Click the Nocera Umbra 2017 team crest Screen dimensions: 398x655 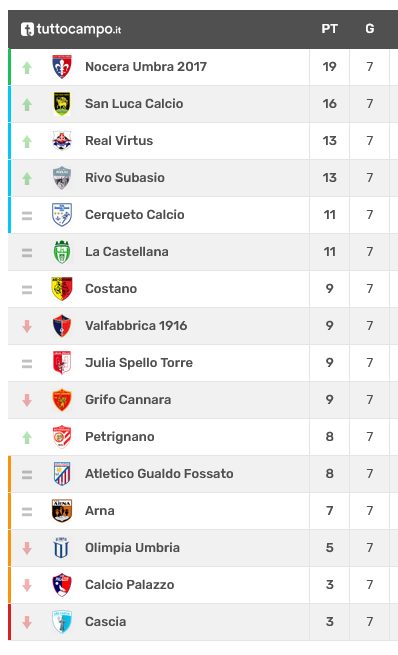coord(62,67)
